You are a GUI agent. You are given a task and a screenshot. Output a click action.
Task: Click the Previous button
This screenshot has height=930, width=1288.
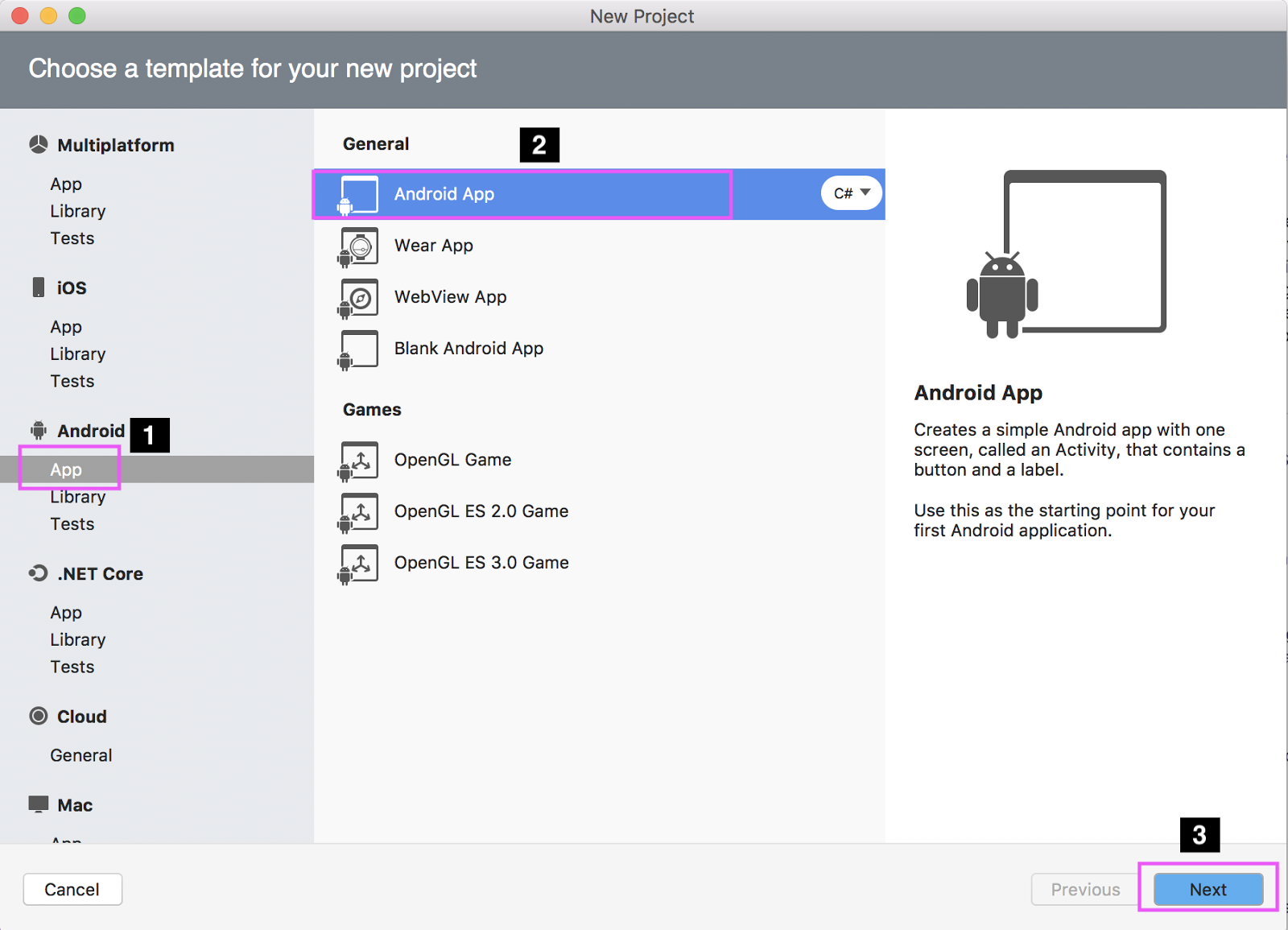click(x=1085, y=889)
